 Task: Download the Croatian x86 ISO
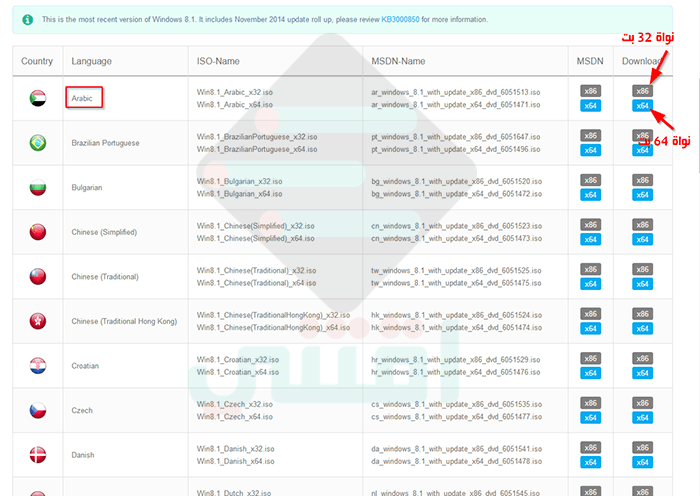[642, 358]
